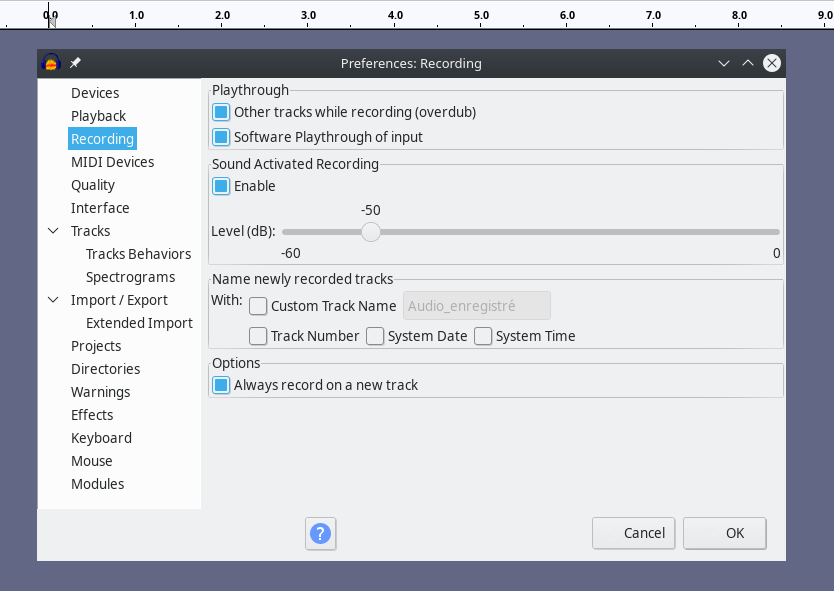Collapse the Tracks section in the sidebar
The width and height of the screenshot is (834, 591).
coord(55,230)
